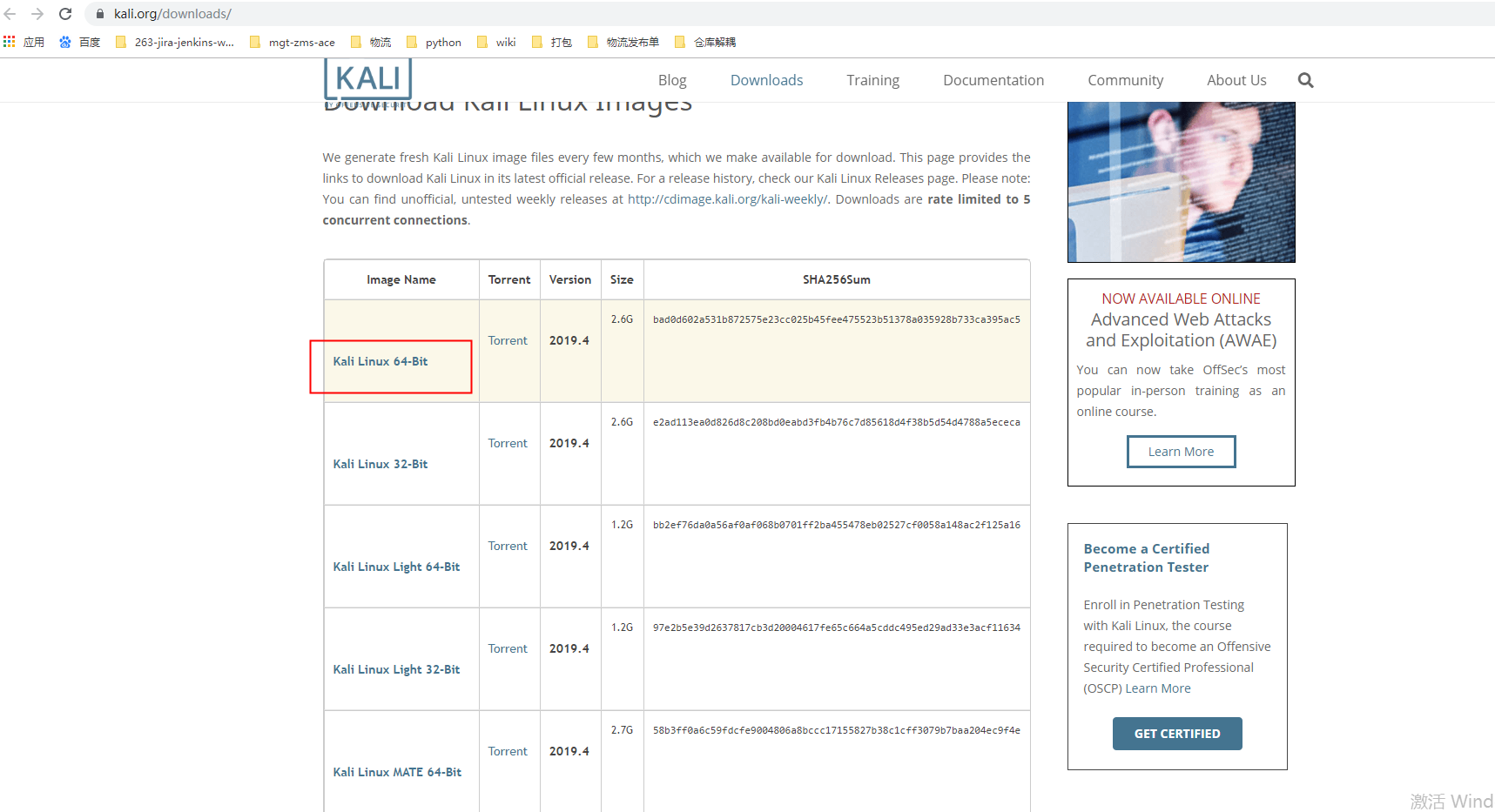Click the address bar URL kali.org/downloads/
The height and width of the screenshot is (812, 1495).
(172, 14)
